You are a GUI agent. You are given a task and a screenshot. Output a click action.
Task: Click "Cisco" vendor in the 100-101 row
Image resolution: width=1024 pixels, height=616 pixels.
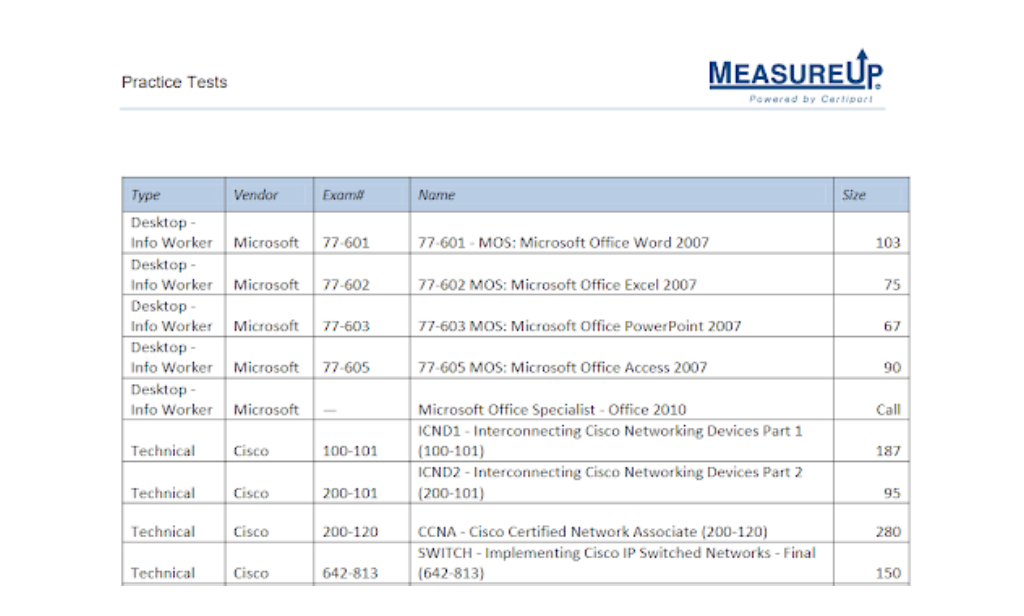[x=251, y=451]
